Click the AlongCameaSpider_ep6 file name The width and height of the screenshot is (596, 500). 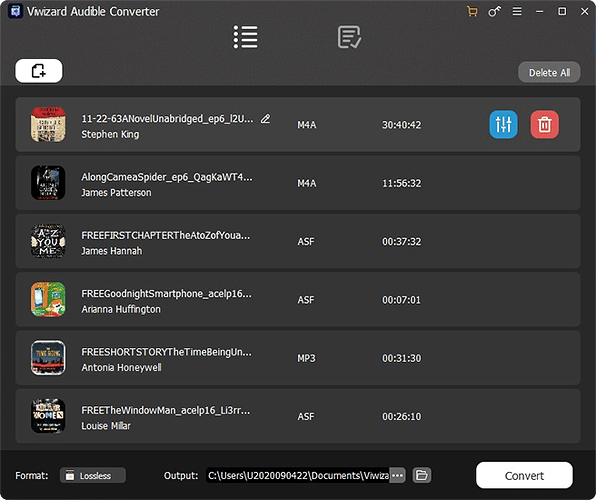[167, 177]
